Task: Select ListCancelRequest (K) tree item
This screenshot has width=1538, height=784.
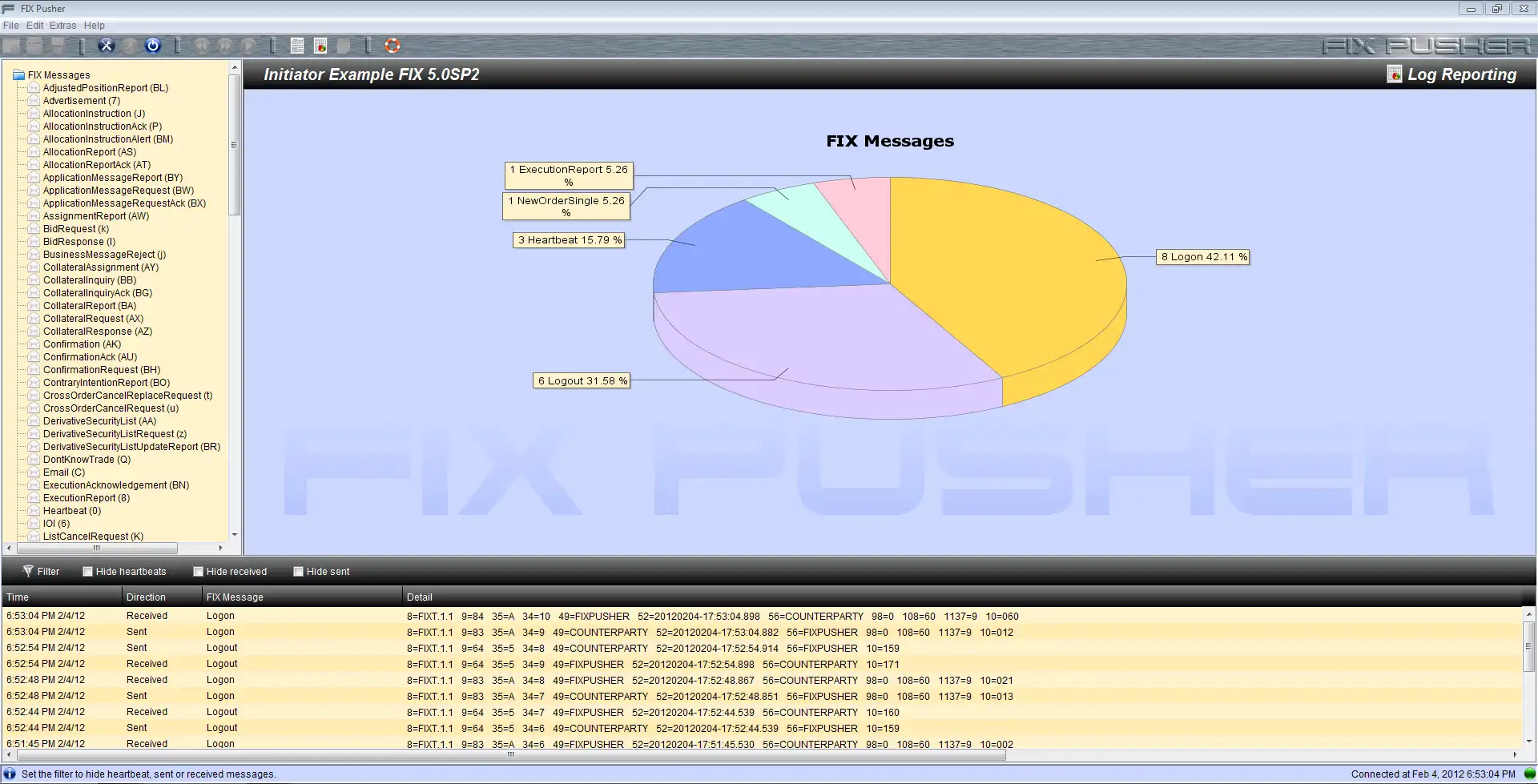Action: [x=93, y=537]
